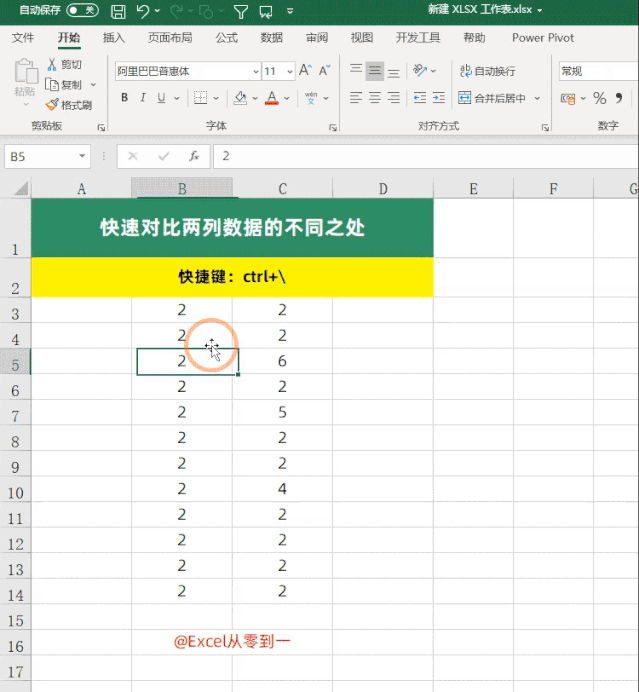
Task: Toggle Italic formatting
Action: pyautogui.click(x=143, y=98)
